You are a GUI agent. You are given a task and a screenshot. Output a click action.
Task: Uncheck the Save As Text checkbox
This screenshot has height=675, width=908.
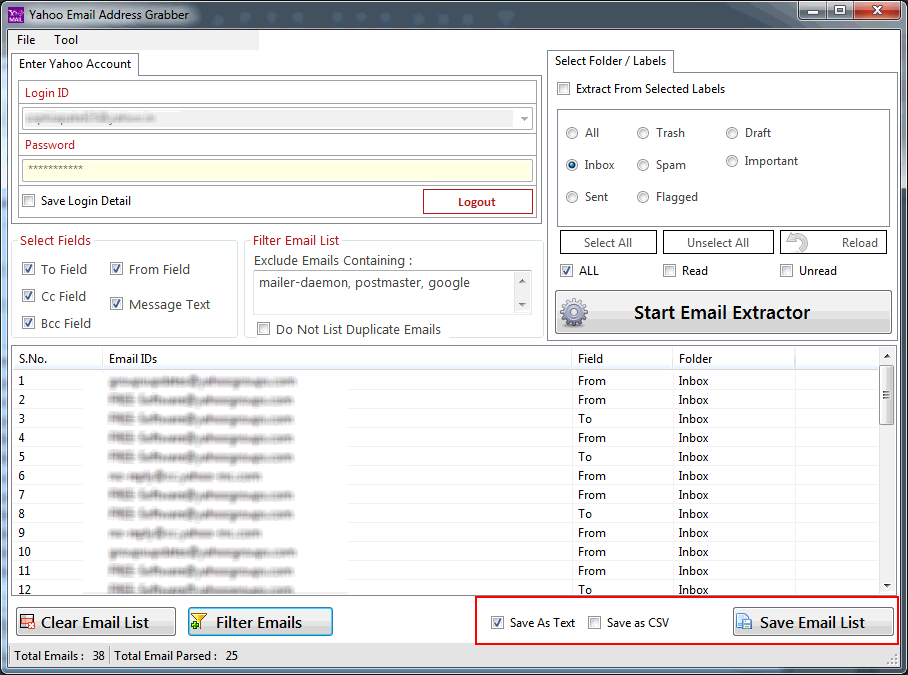[x=497, y=622]
